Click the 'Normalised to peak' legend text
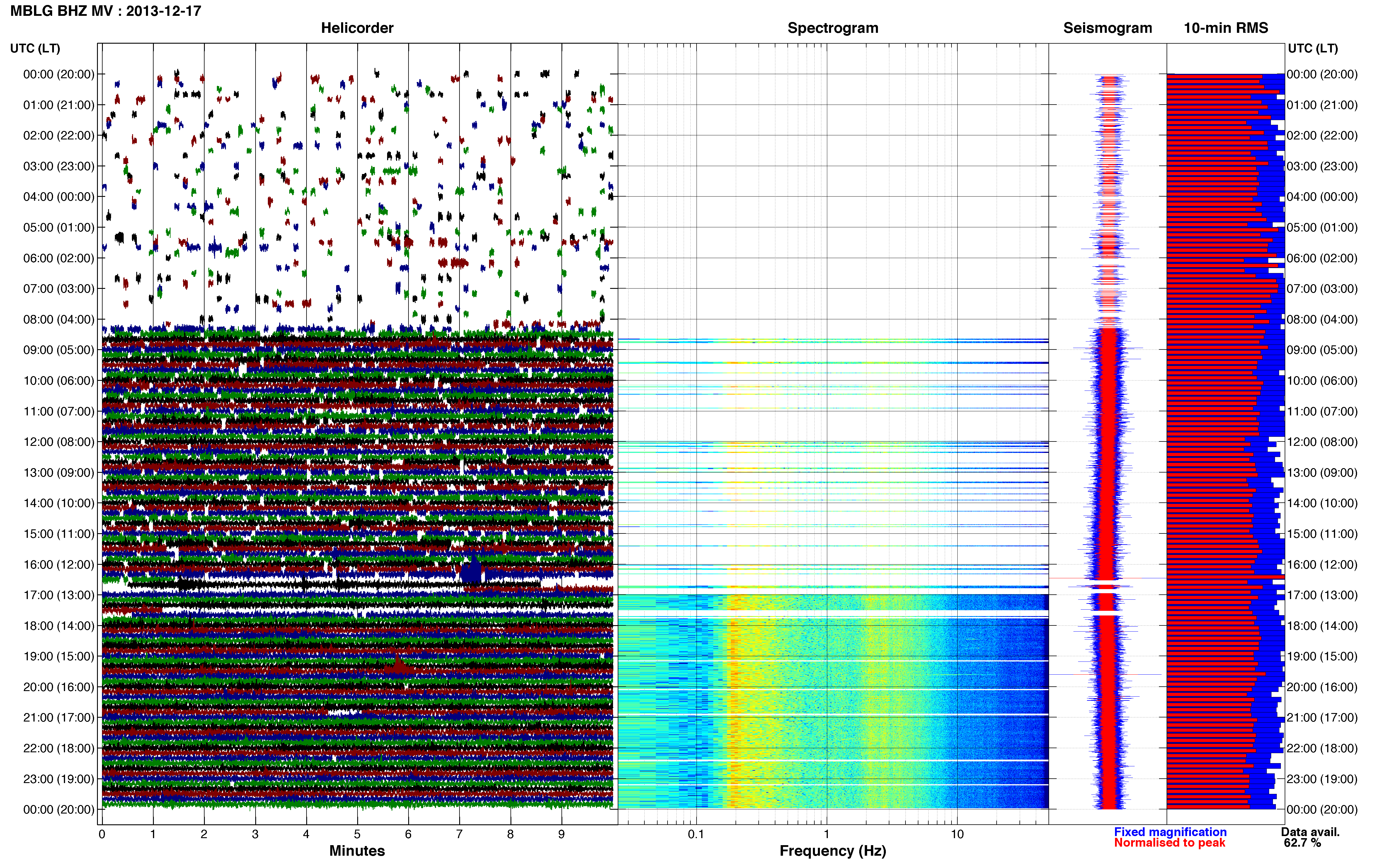The height and width of the screenshot is (868, 1389). [1170, 843]
